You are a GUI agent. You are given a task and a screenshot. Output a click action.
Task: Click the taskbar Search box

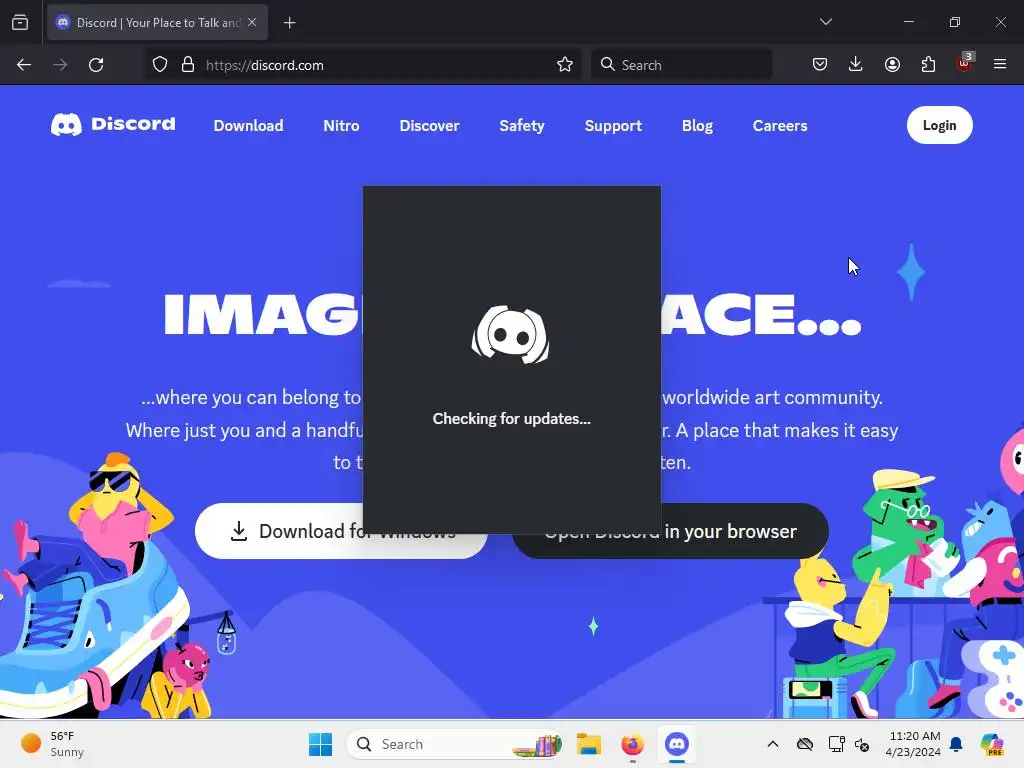(x=455, y=744)
